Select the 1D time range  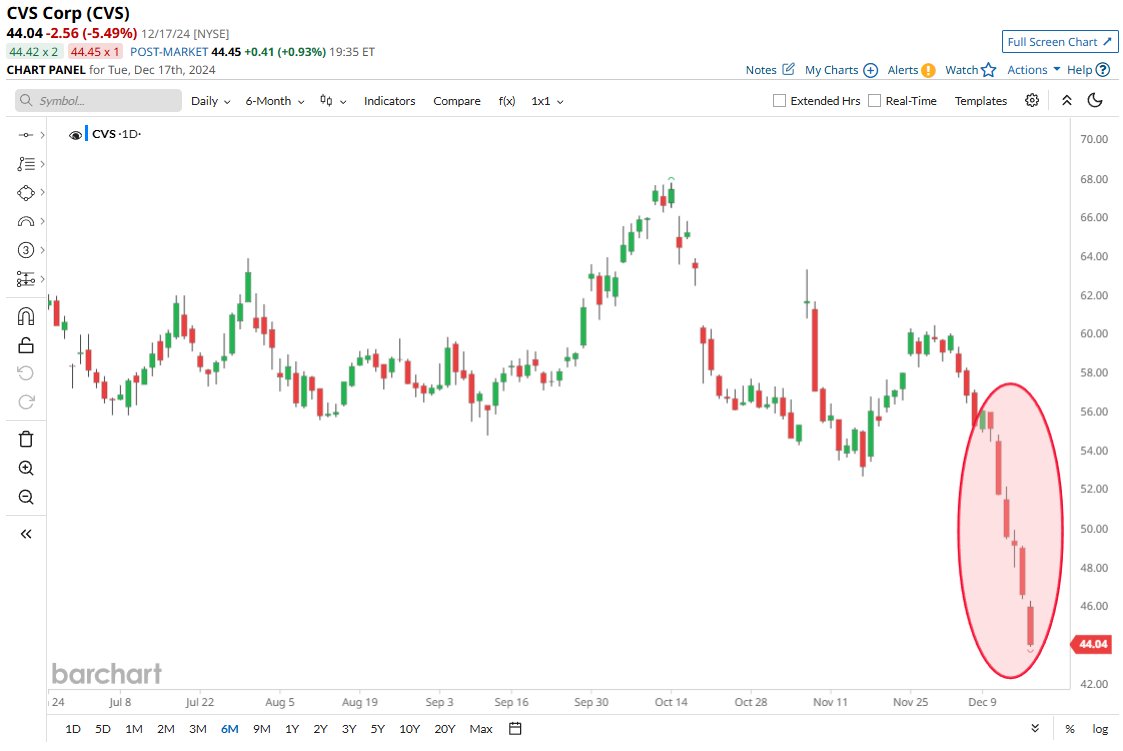73,729
